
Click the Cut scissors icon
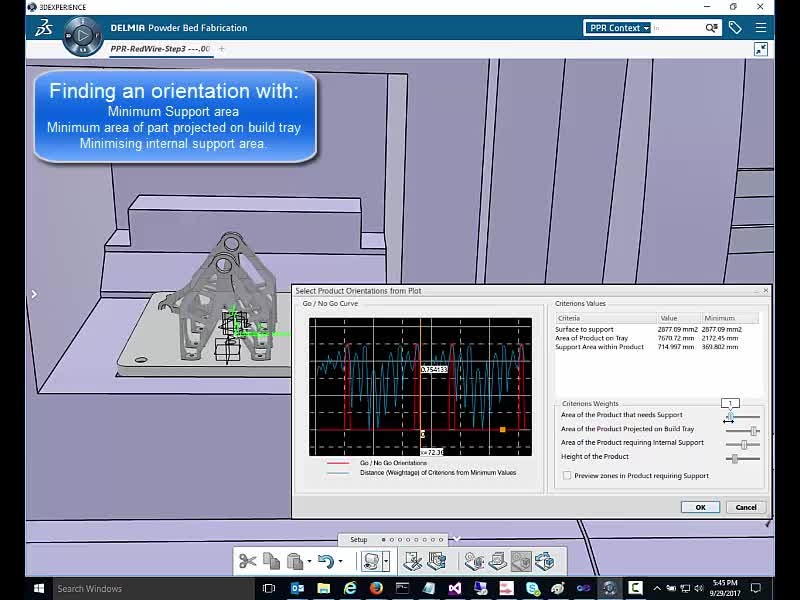click(247, 561)
